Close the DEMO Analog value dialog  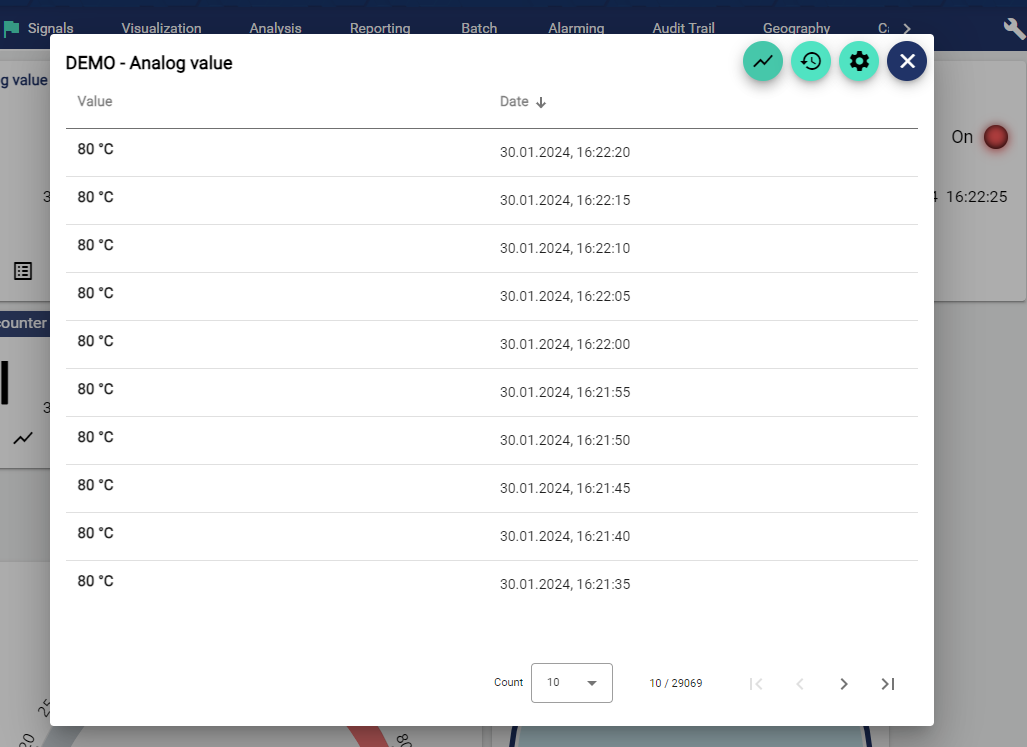907,61
